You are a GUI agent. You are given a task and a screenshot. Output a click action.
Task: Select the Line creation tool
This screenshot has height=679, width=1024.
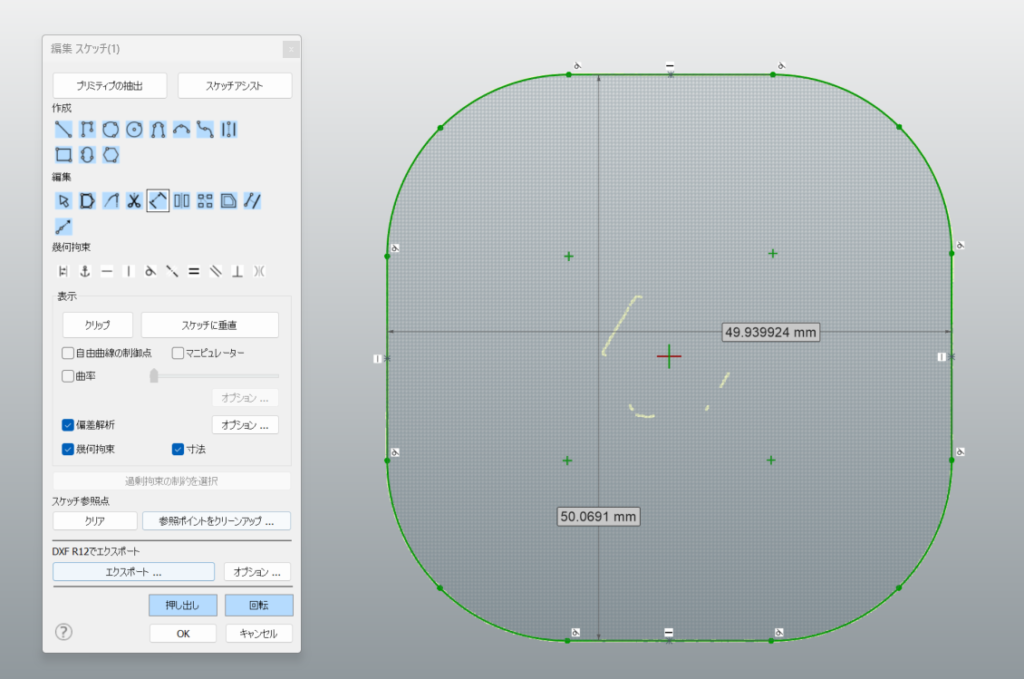click(x=63, y=129)
